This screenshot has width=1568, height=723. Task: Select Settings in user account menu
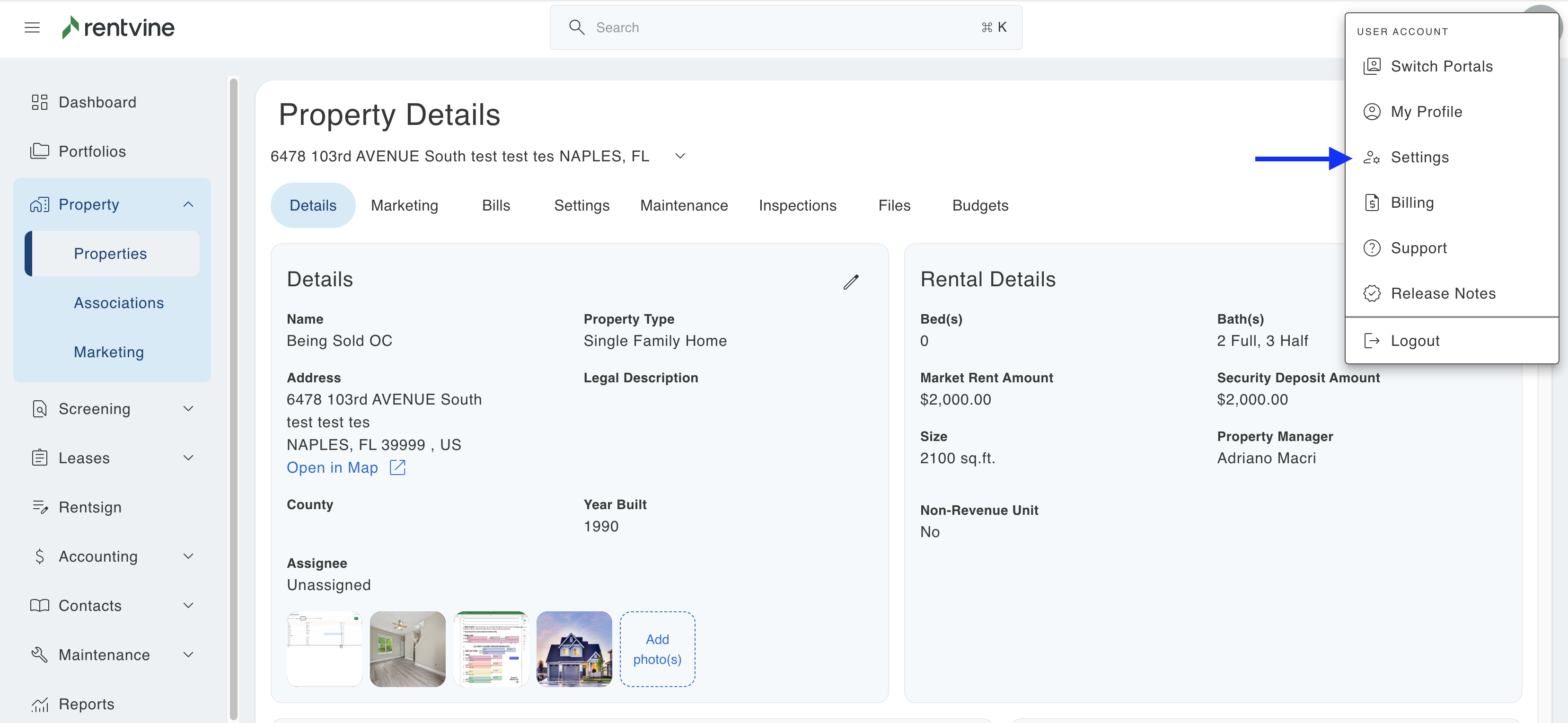(1419, 157)
